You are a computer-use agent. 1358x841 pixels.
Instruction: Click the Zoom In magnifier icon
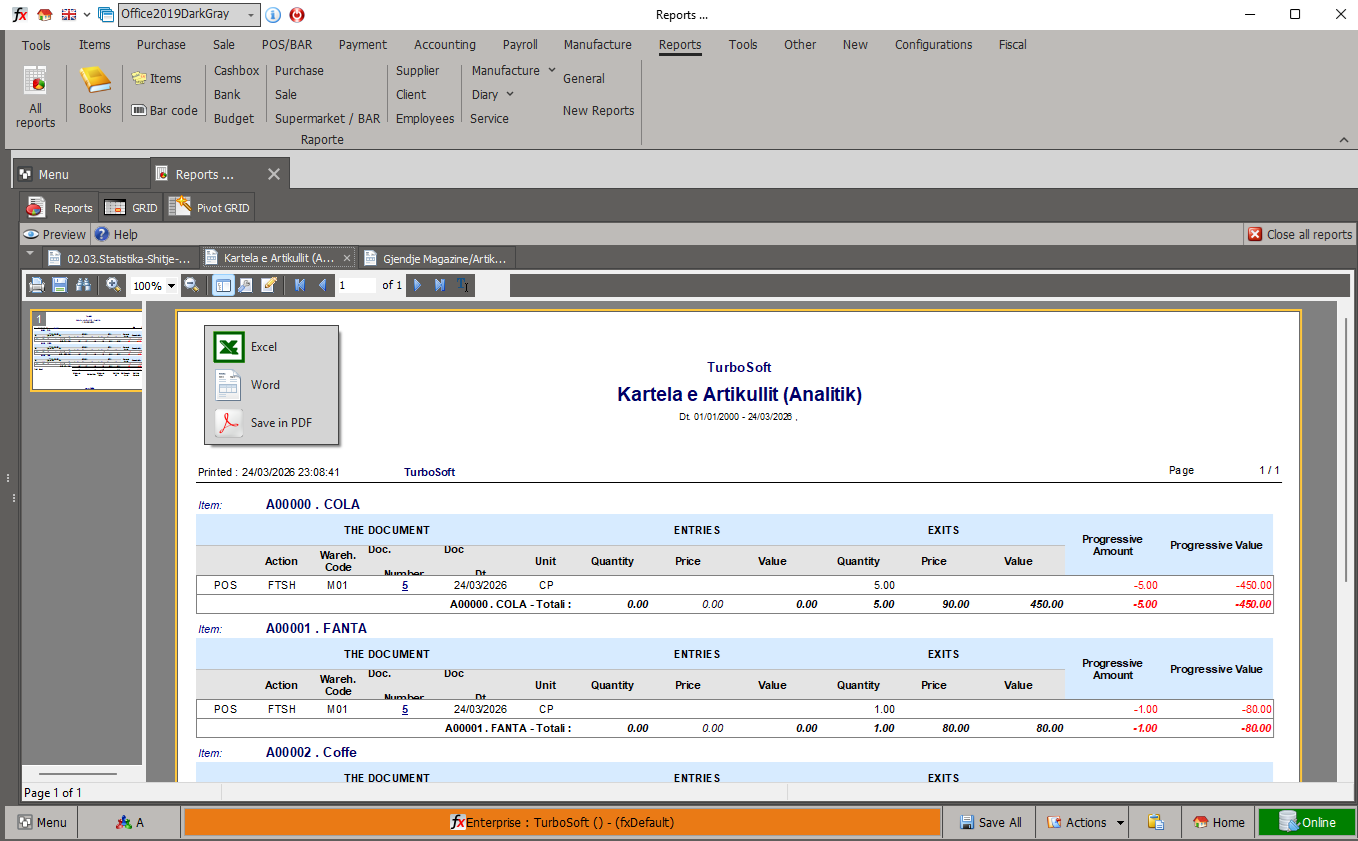pos(114,286)
